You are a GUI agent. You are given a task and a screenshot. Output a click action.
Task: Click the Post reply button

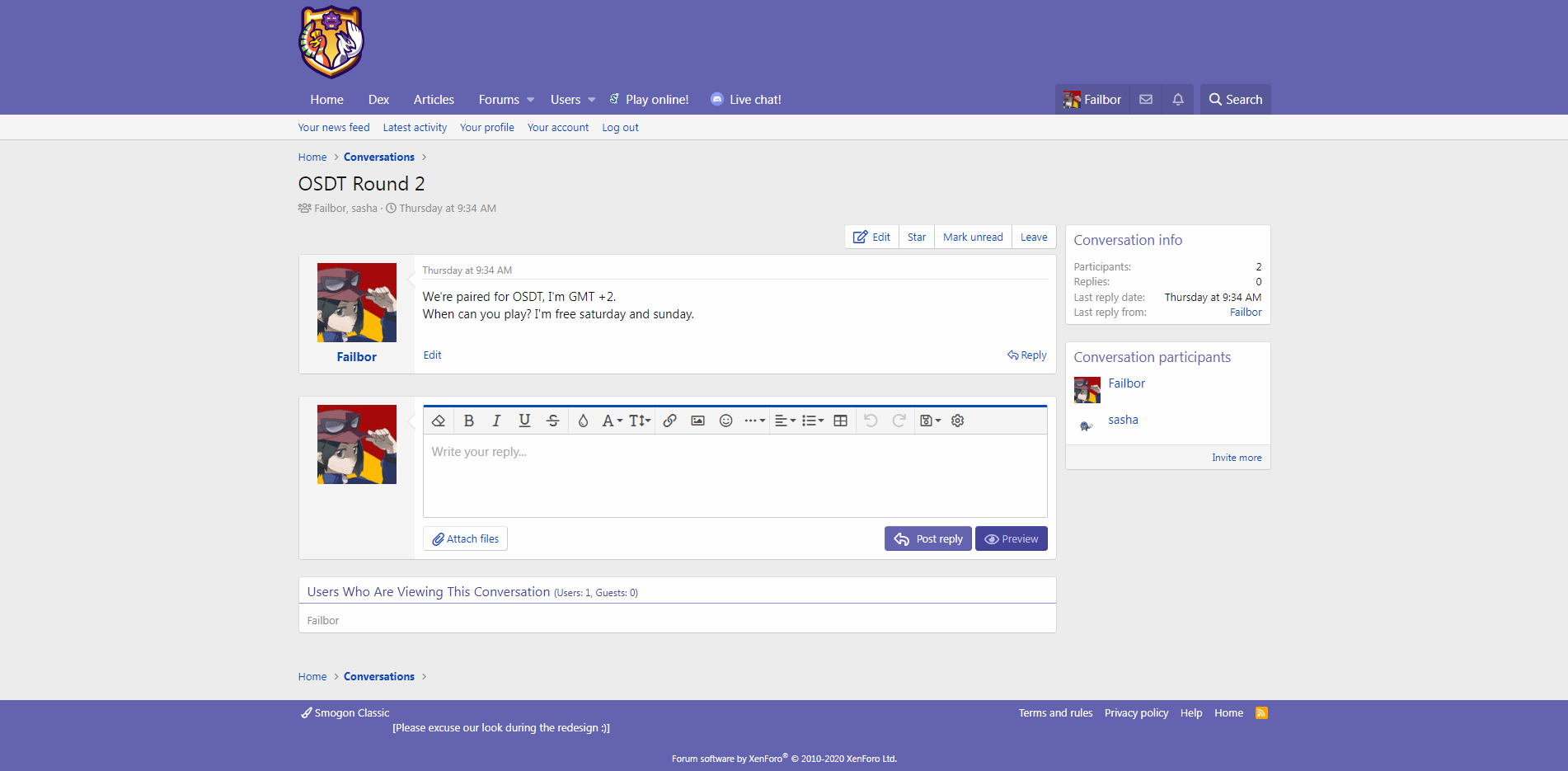pyautogui.click(x=927, y=538)
